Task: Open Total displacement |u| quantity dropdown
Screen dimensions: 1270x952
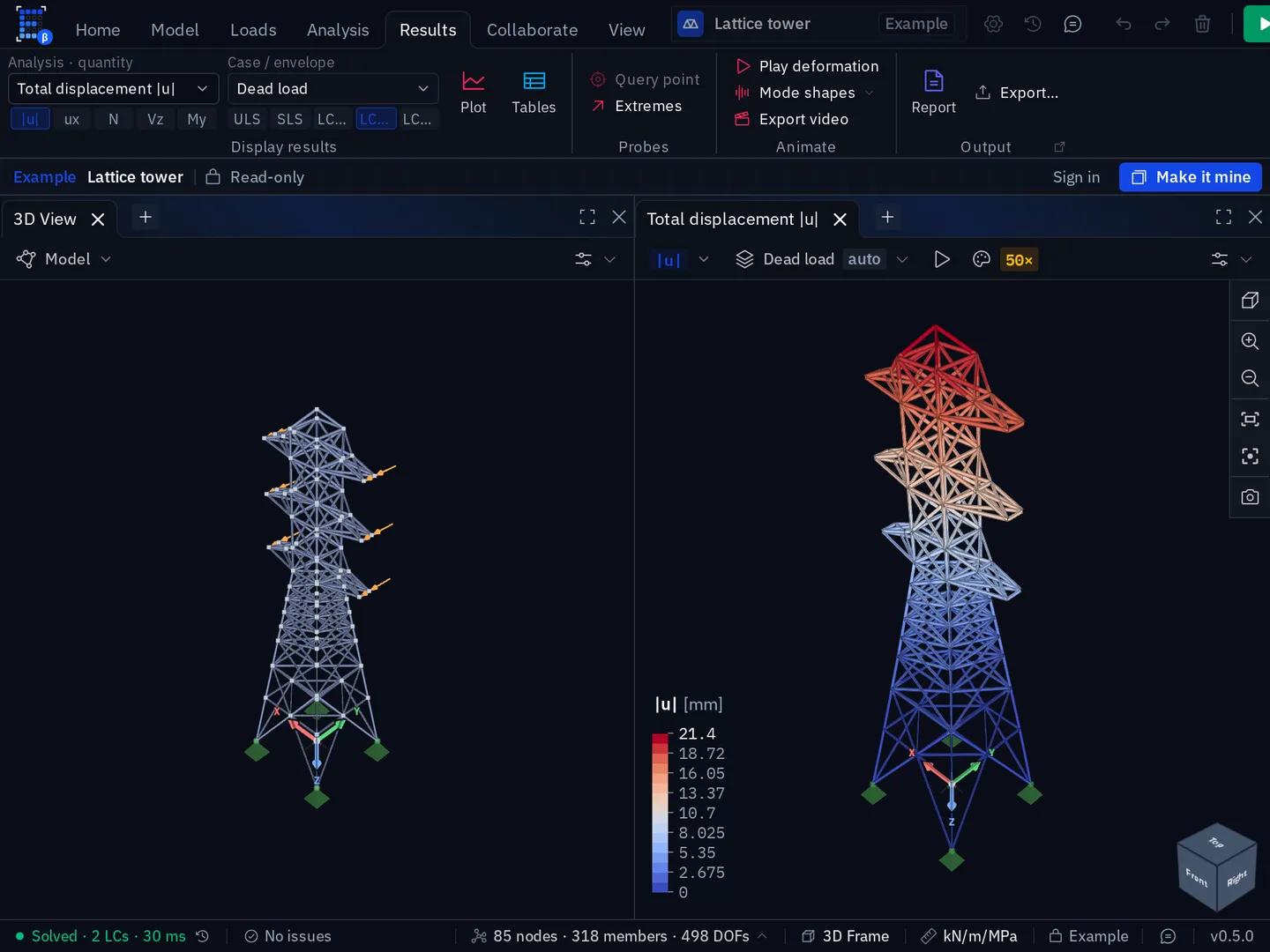Action: click(x=113, y=88)
